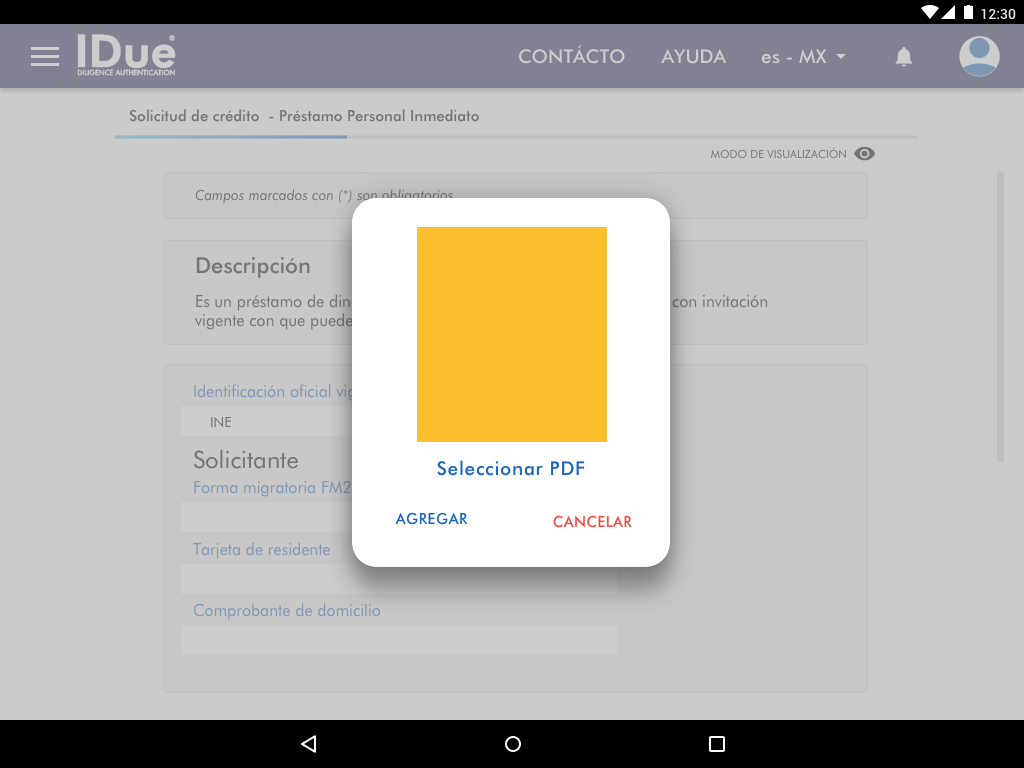Open Android recent apps button
Viewport: 1024px width, 768px height.
pos(716,744)
